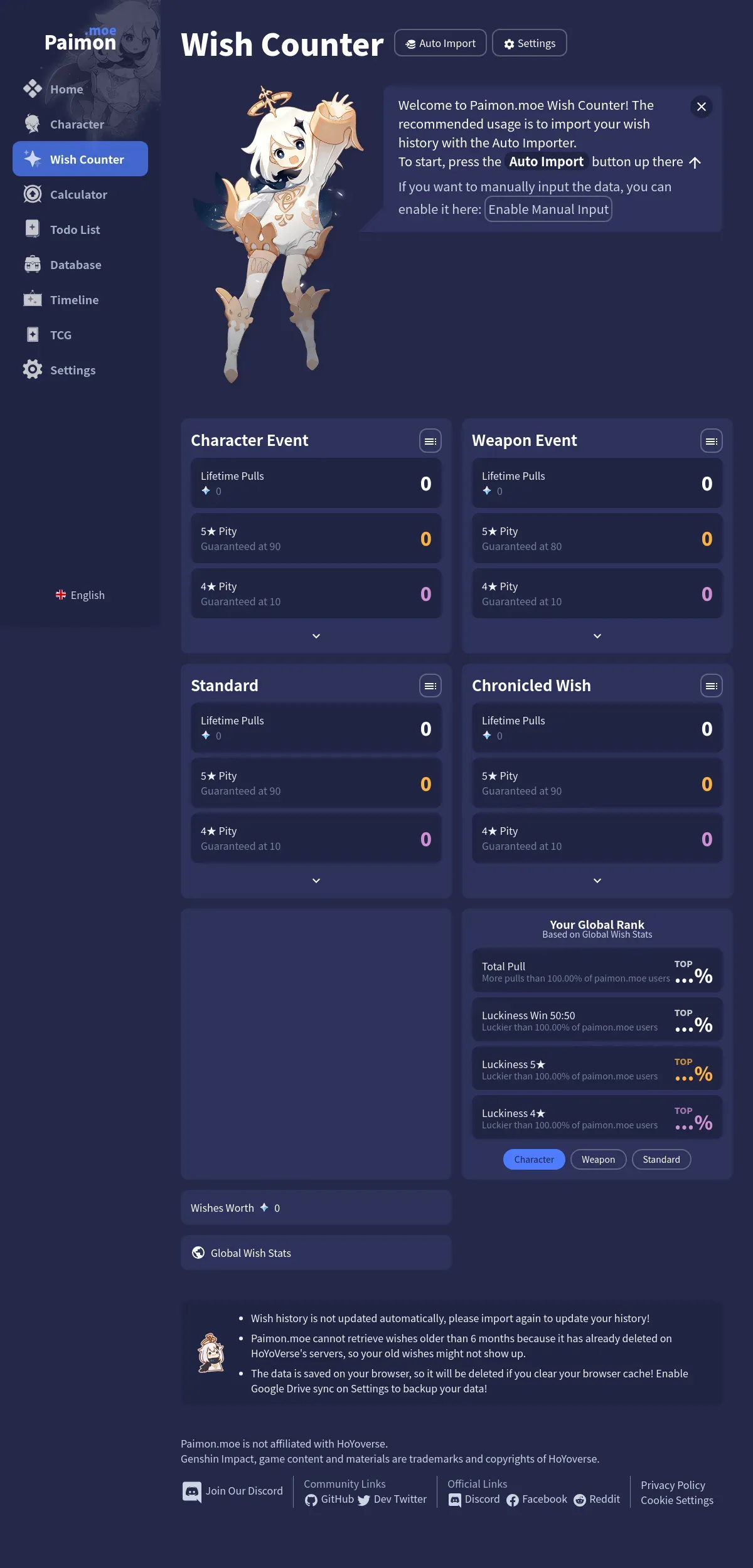Select the Character rank filter pill
This screenshot has height=1568, width=753.
pos(534,1160)
